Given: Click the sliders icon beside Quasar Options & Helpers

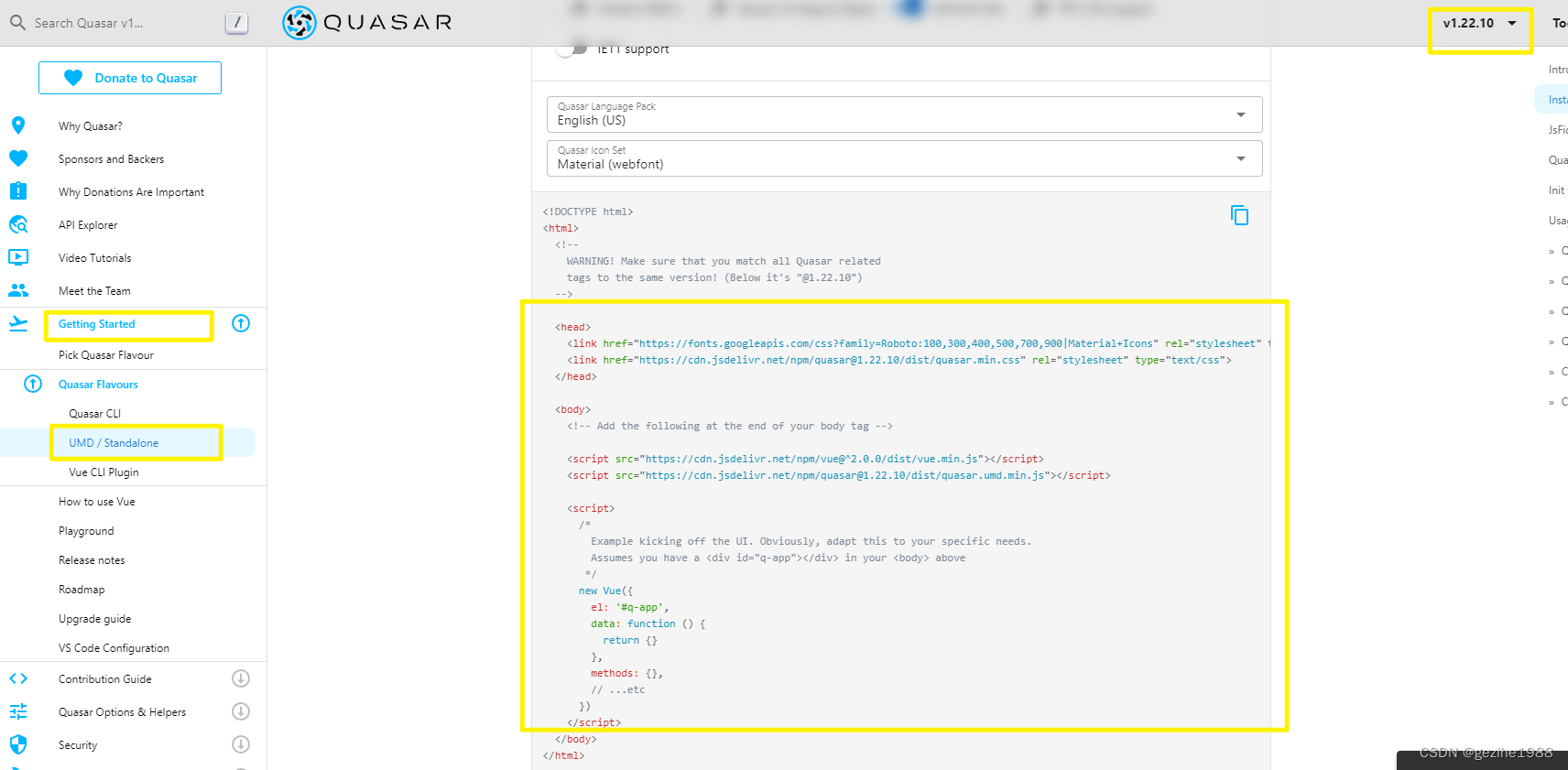Looking at the screenshot, I should [x=18, y=711].
